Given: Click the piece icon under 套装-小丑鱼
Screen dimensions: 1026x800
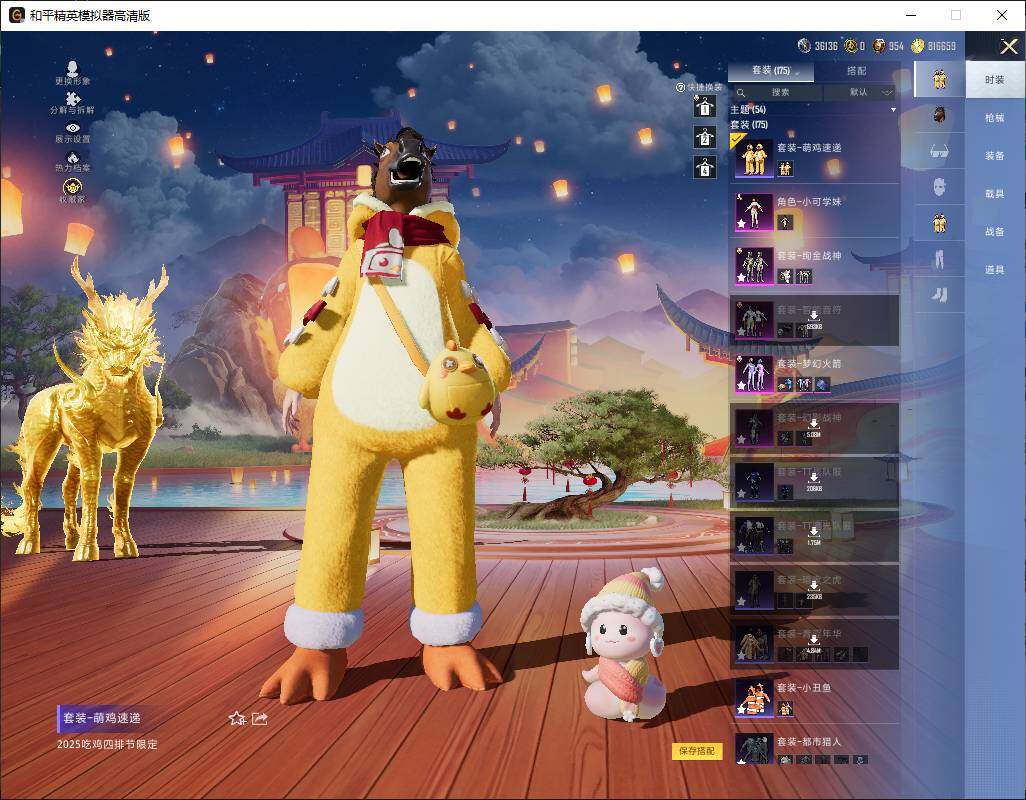Looking at the screenshot, I should [x=785, y=708].
